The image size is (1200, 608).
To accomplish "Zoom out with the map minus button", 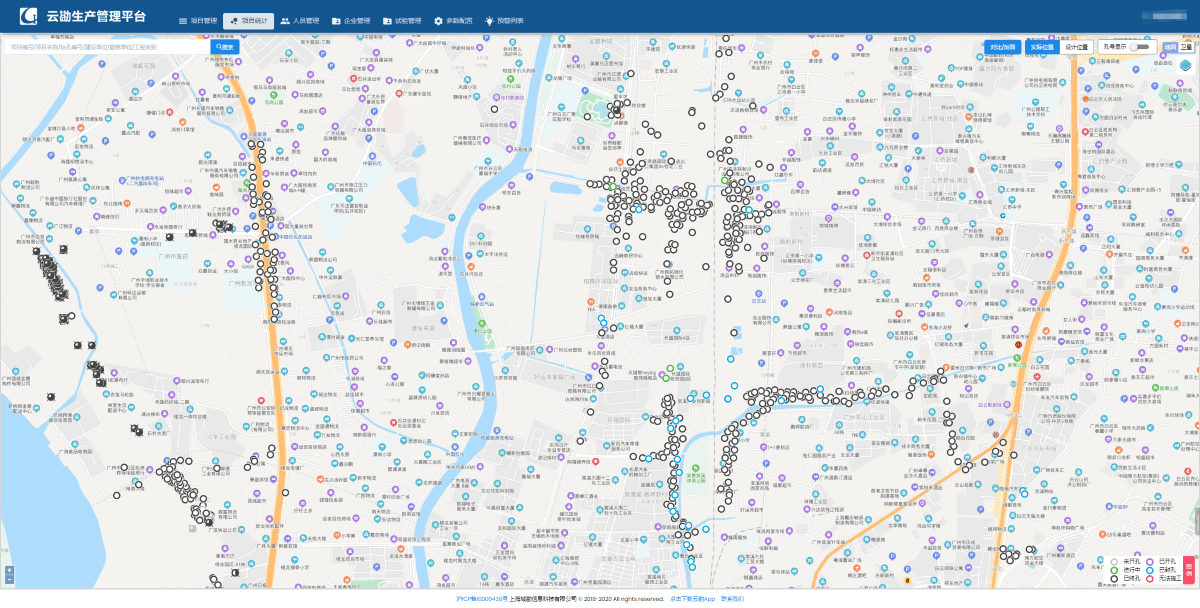I will point(9,579).
